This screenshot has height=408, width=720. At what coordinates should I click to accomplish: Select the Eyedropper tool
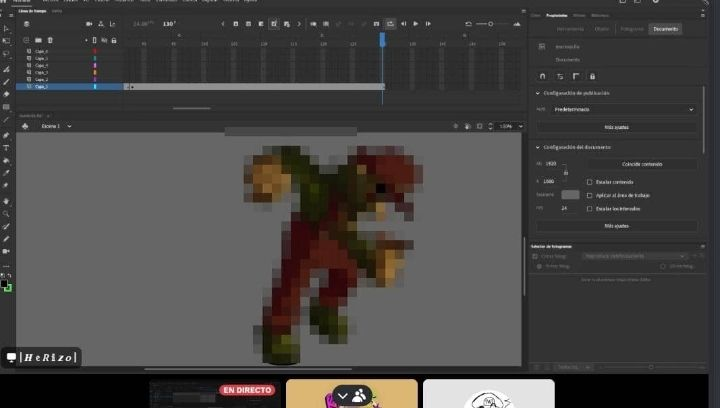coord(6,173)
